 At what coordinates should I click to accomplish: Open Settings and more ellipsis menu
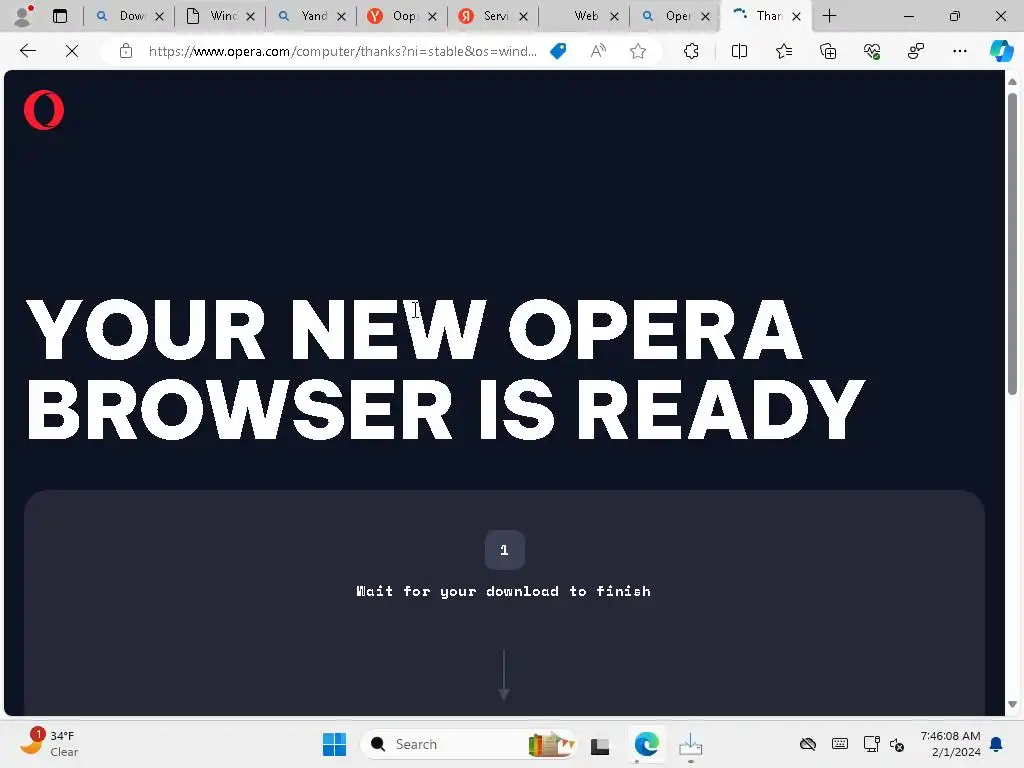[x=959, y=51]
